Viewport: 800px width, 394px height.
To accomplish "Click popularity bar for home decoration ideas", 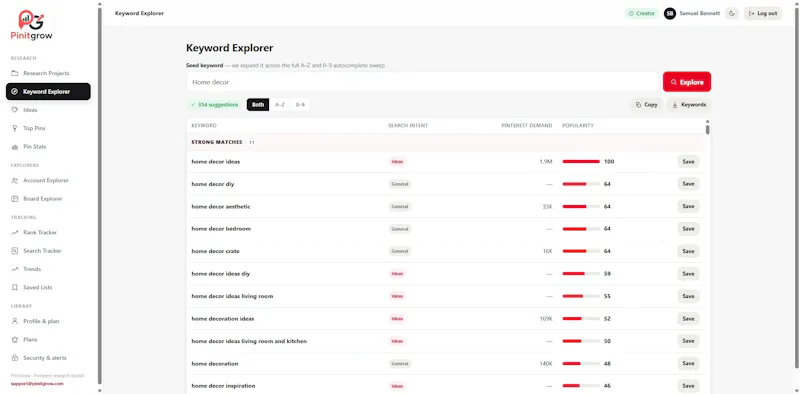I will [x=581, y=318].
